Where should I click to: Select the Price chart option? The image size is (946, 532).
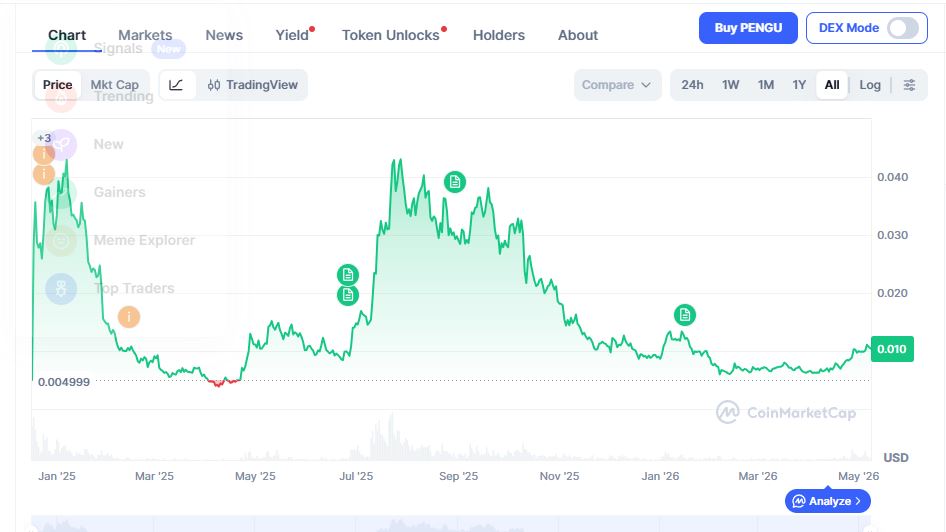[57, 85]
